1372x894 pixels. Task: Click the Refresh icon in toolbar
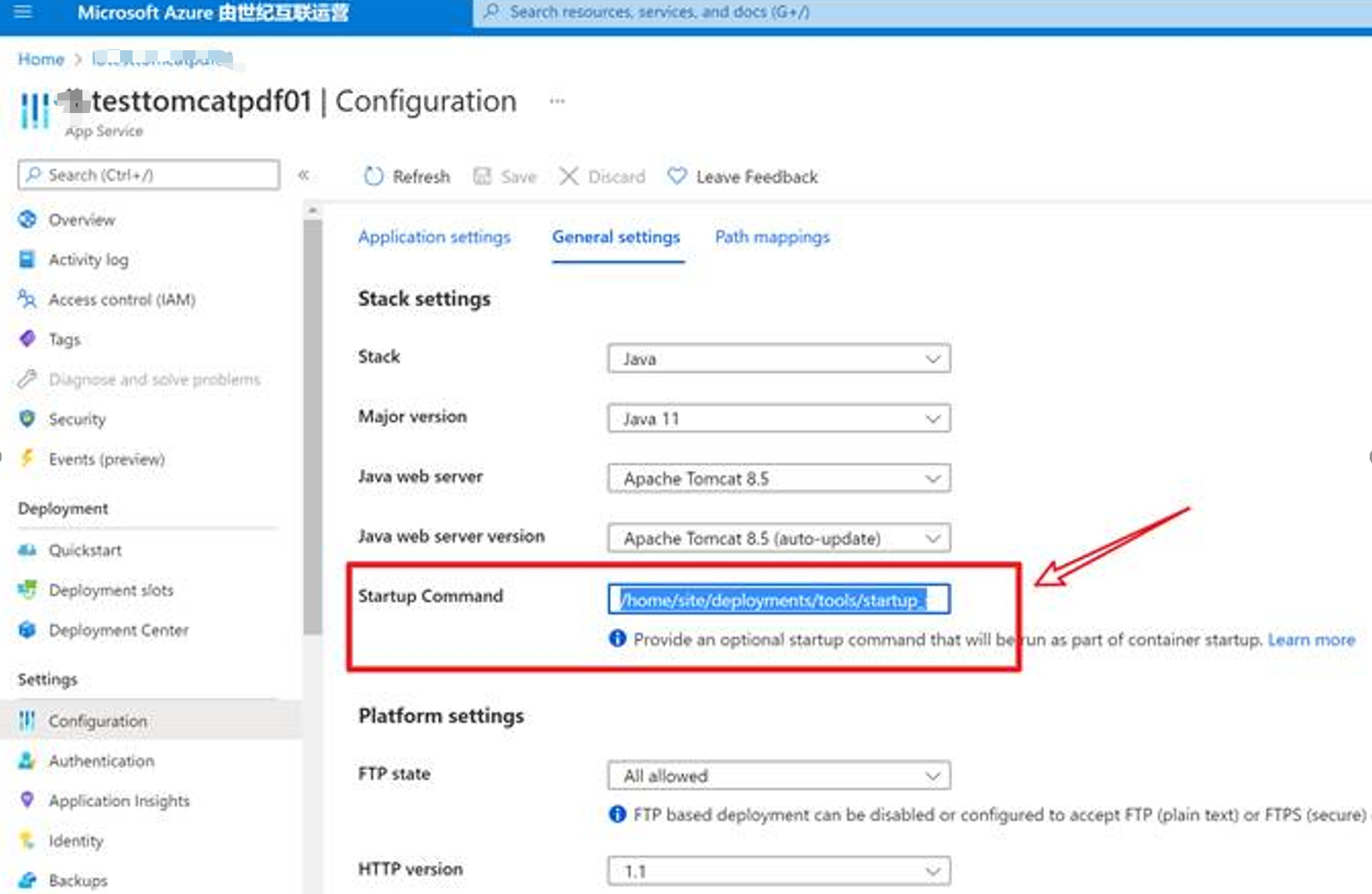click(374, 177)
